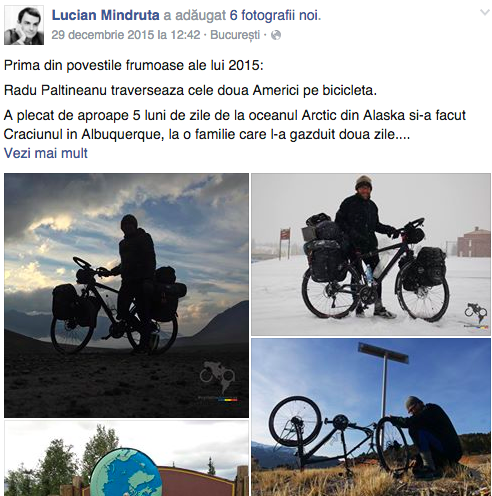
Task: Open the silhouette cyclist sunset photo
Action: coord(126,295)
